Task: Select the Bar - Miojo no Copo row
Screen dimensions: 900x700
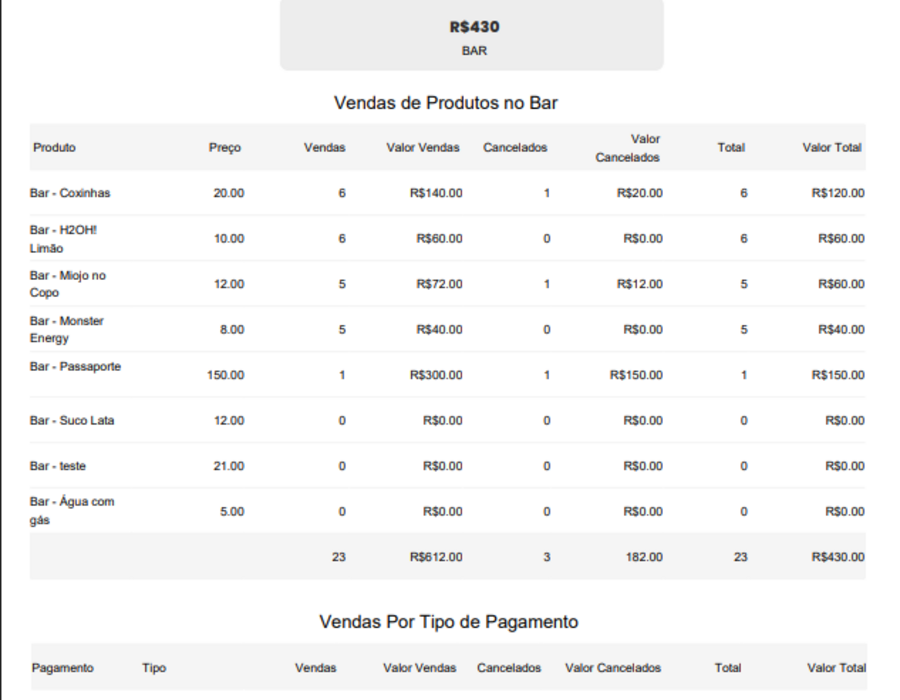Action: click(x=448, y=284)
